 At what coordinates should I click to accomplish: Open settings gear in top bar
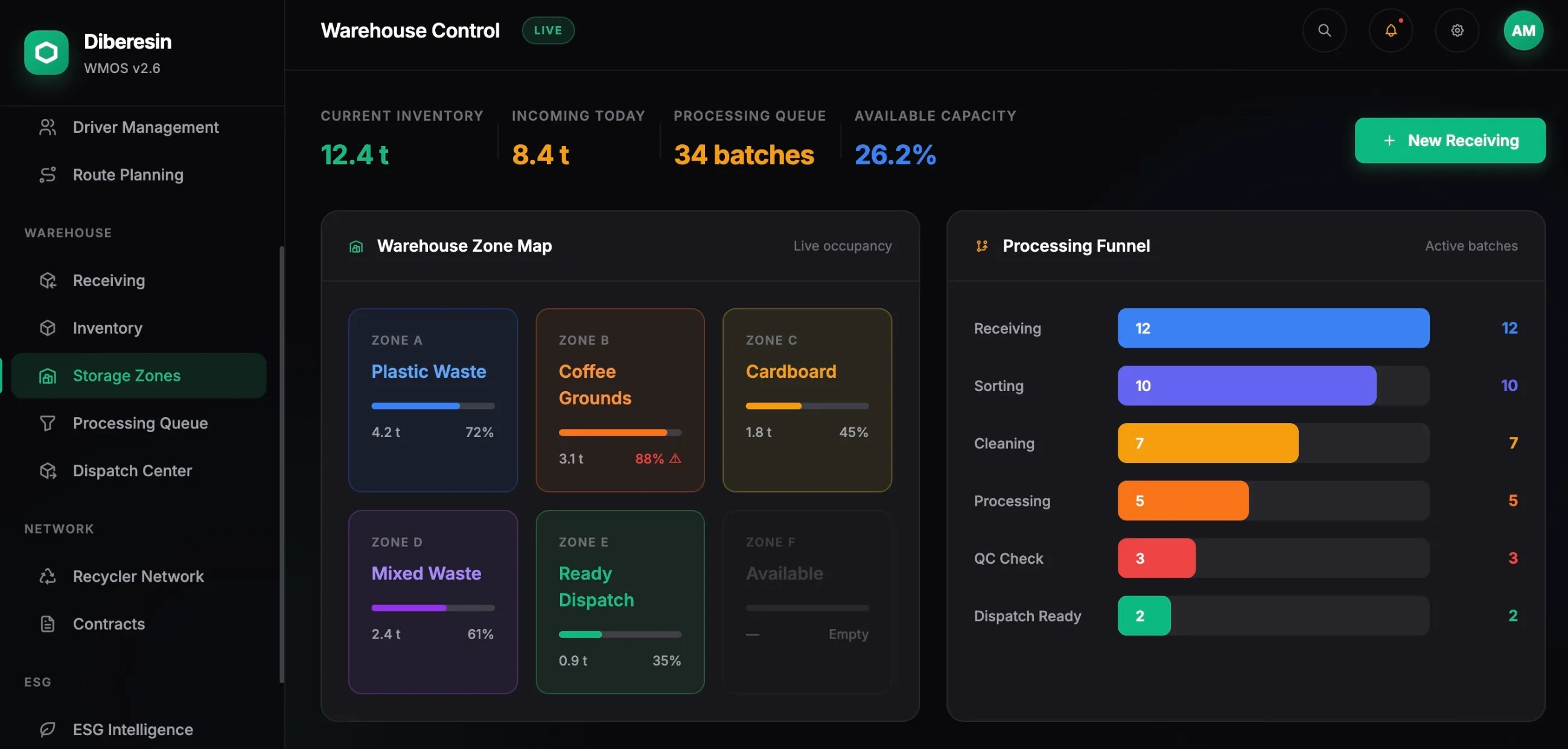pos(1456,30)
